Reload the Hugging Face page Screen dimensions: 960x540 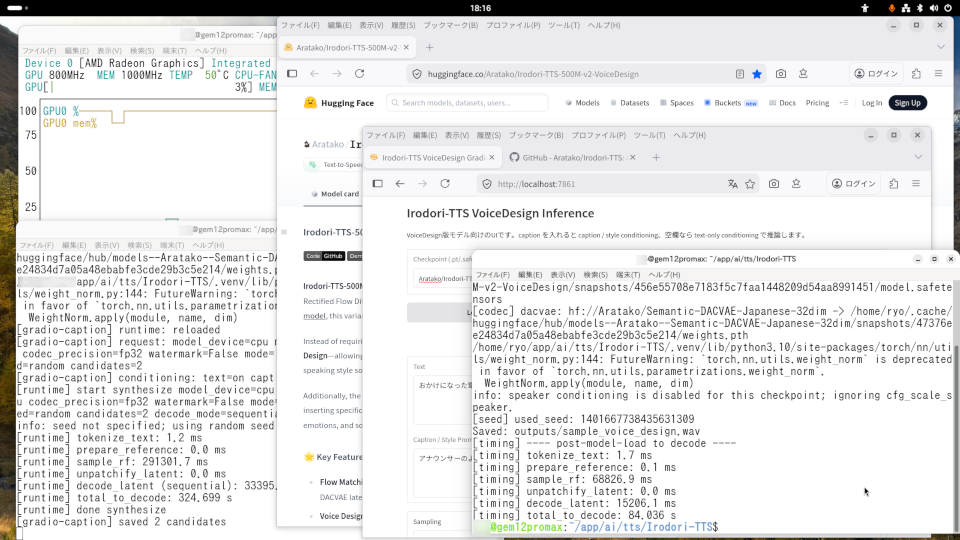pyautogui.click(x=359, y=73)
